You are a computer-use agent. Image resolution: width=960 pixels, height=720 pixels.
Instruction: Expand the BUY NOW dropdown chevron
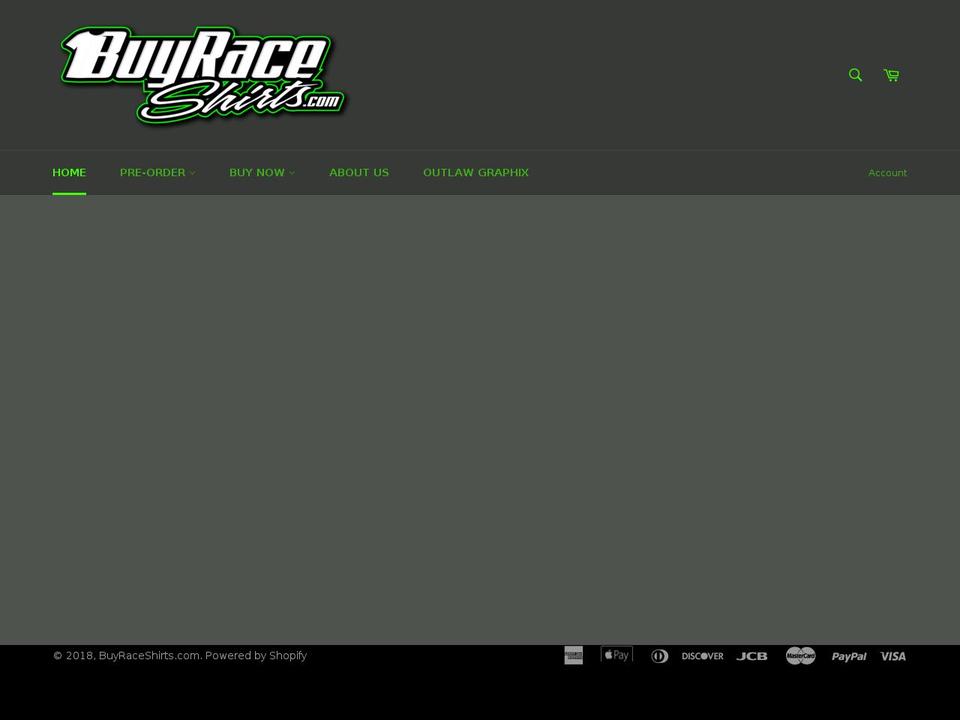pyautogui.click(x=291, y=173)
